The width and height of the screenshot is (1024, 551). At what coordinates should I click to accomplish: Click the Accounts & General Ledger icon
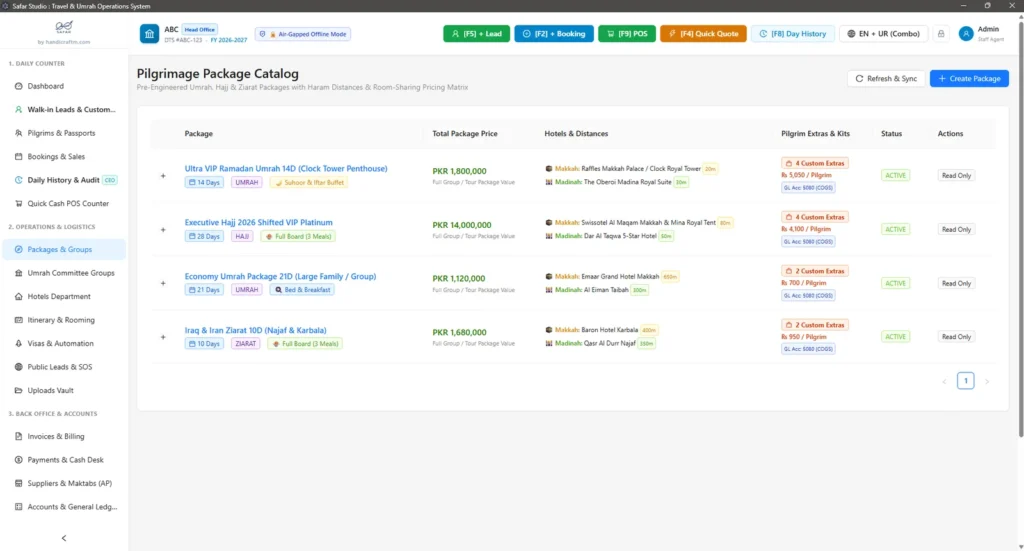(x=18, y=507)
